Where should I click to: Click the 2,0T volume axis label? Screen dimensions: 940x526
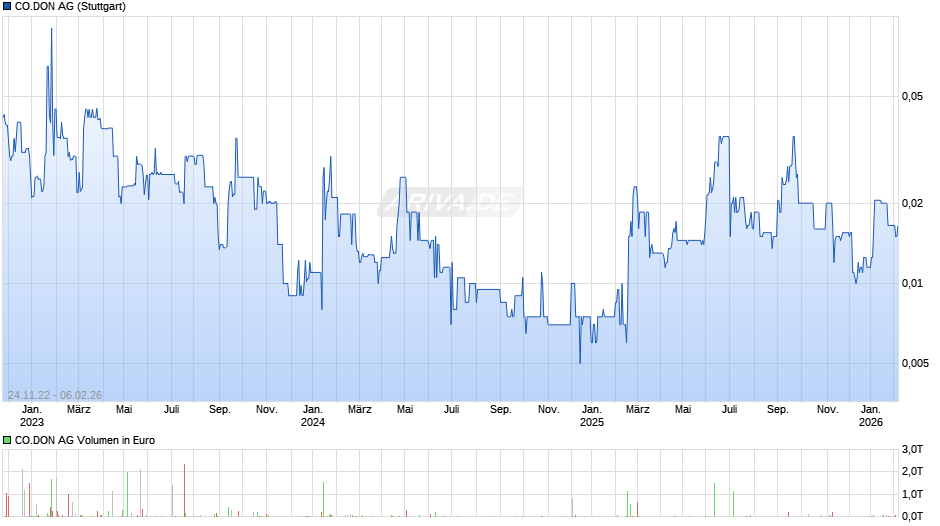(x=912, y=471)
